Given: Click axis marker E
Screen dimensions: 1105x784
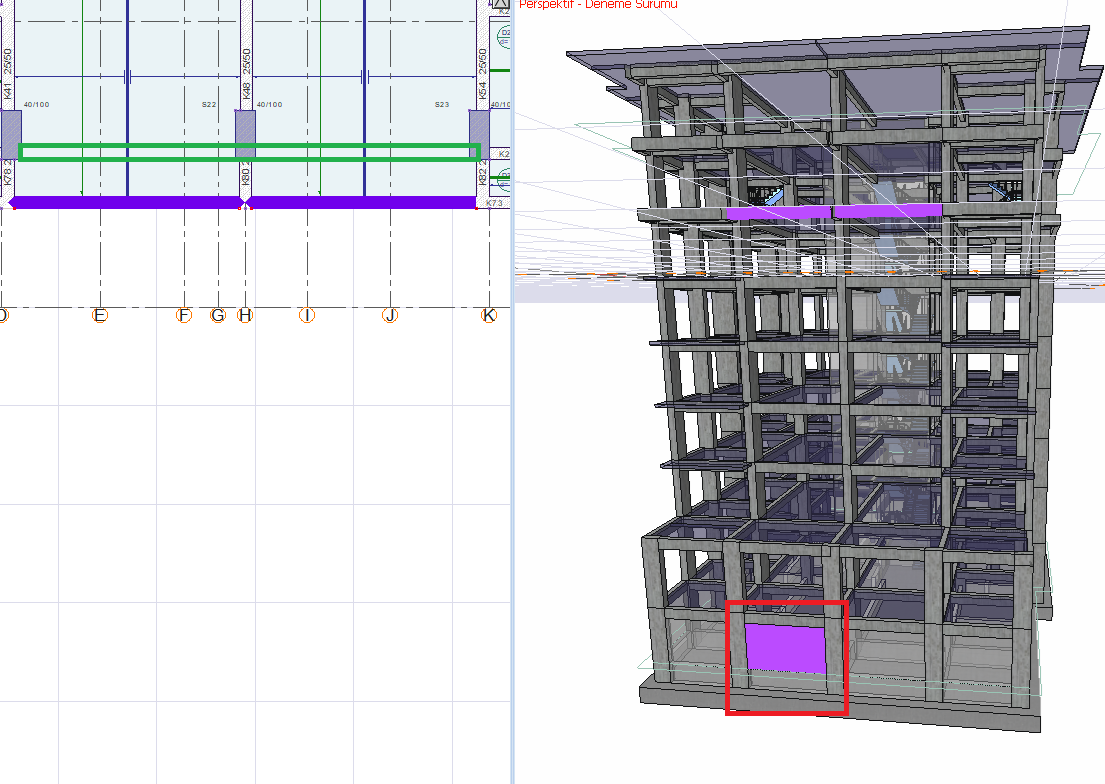Looking at the screenshot, I should pyautogui.click(x=100, y=315).
